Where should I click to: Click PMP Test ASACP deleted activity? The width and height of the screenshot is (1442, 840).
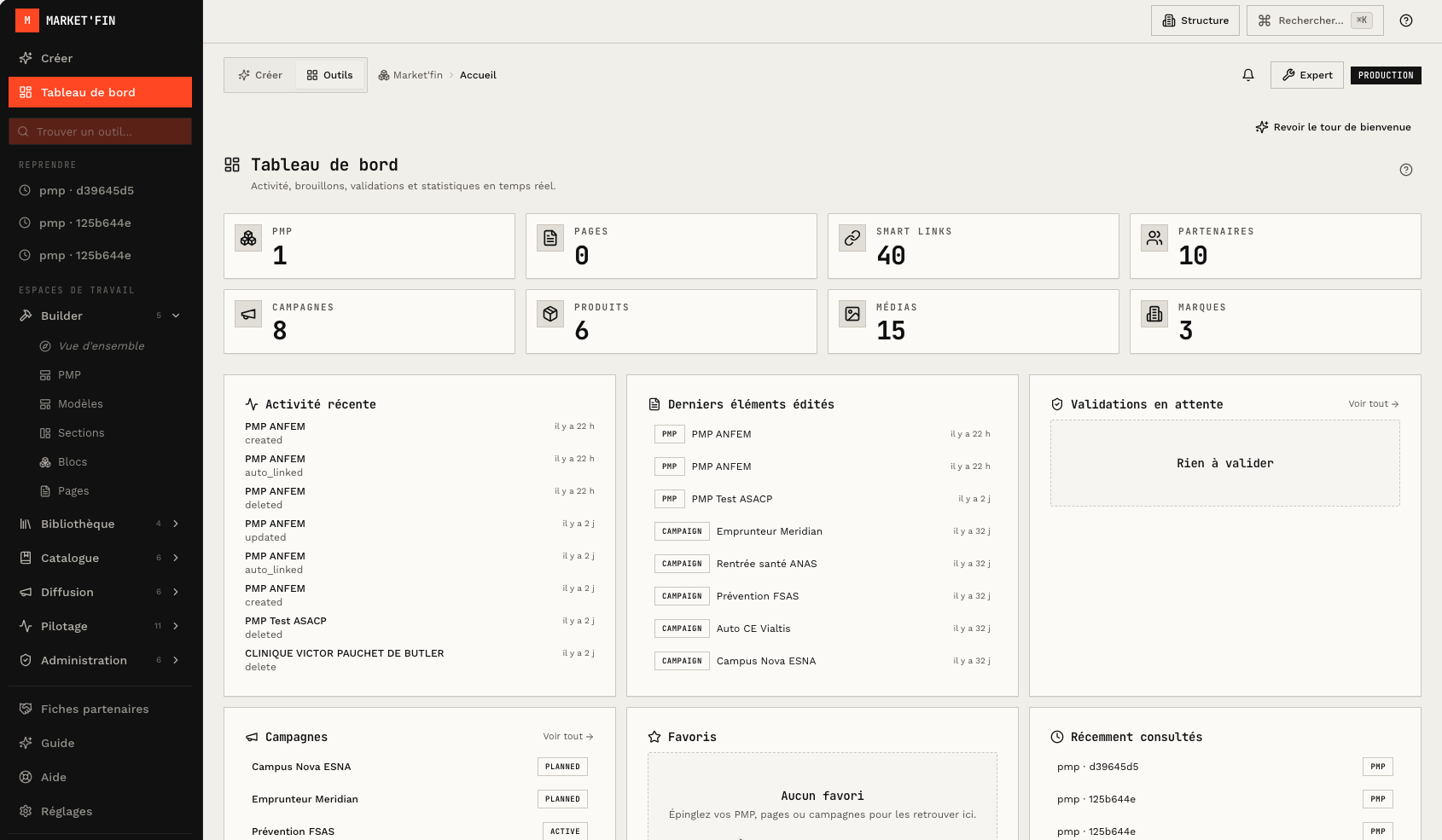point(420,628)
